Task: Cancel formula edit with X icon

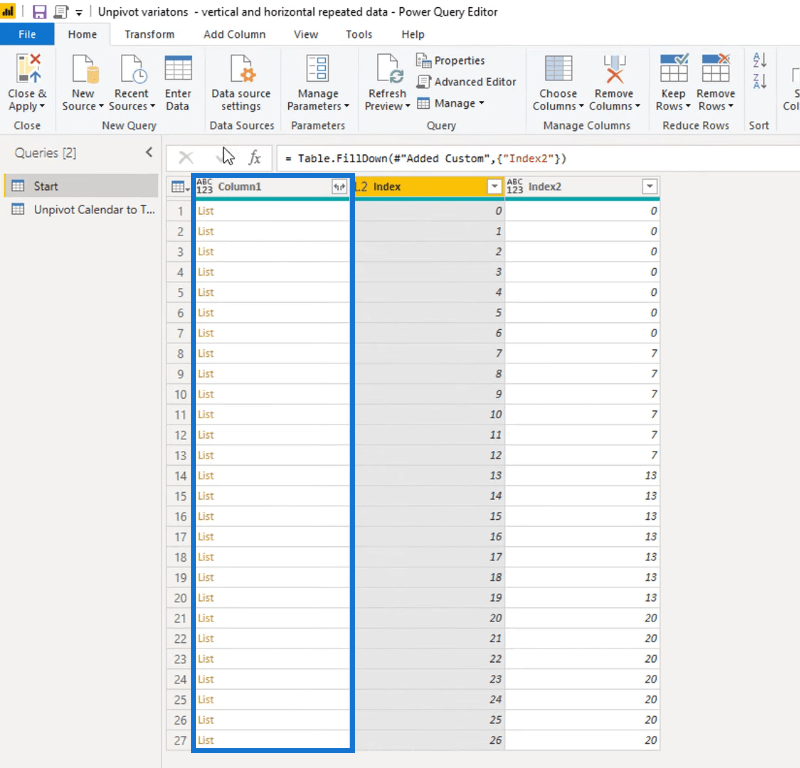Action: coord(186,158)
